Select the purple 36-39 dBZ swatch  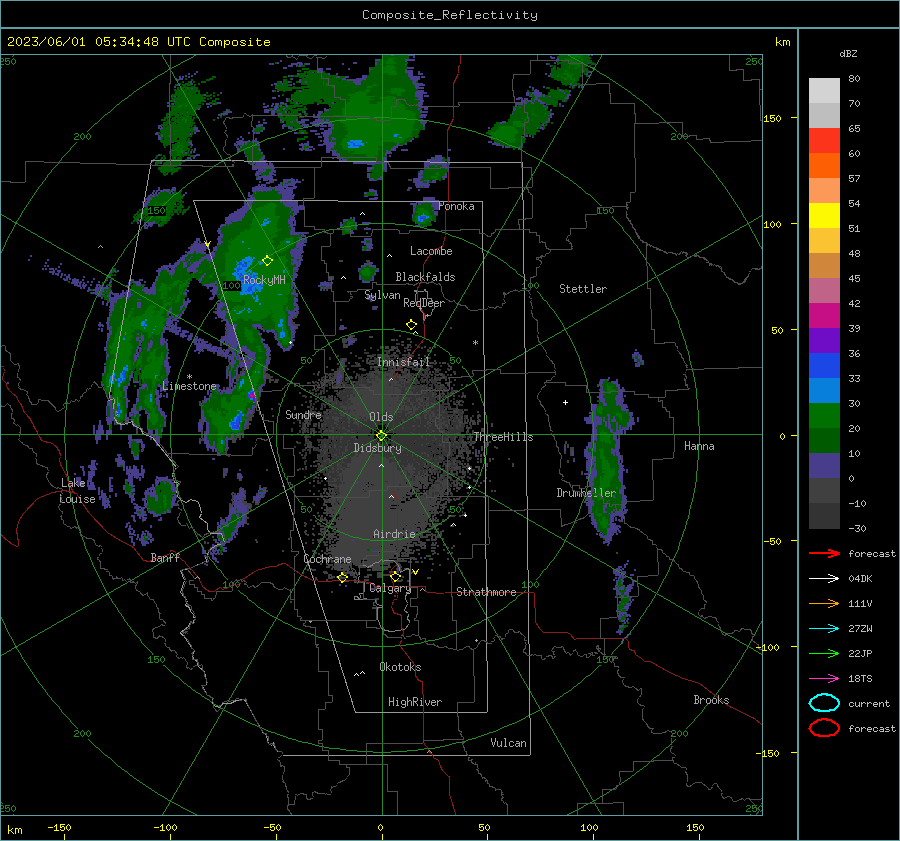[x=824, y=340]
